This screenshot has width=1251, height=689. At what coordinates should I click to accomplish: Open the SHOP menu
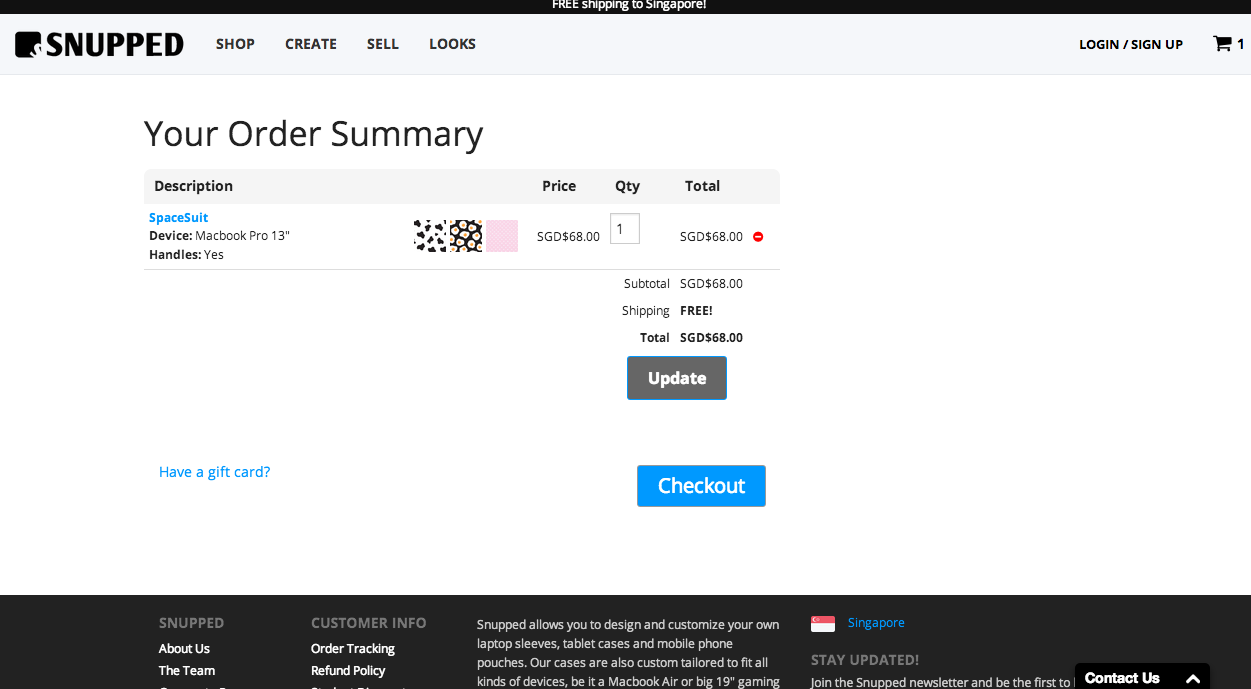pos(235,44)
